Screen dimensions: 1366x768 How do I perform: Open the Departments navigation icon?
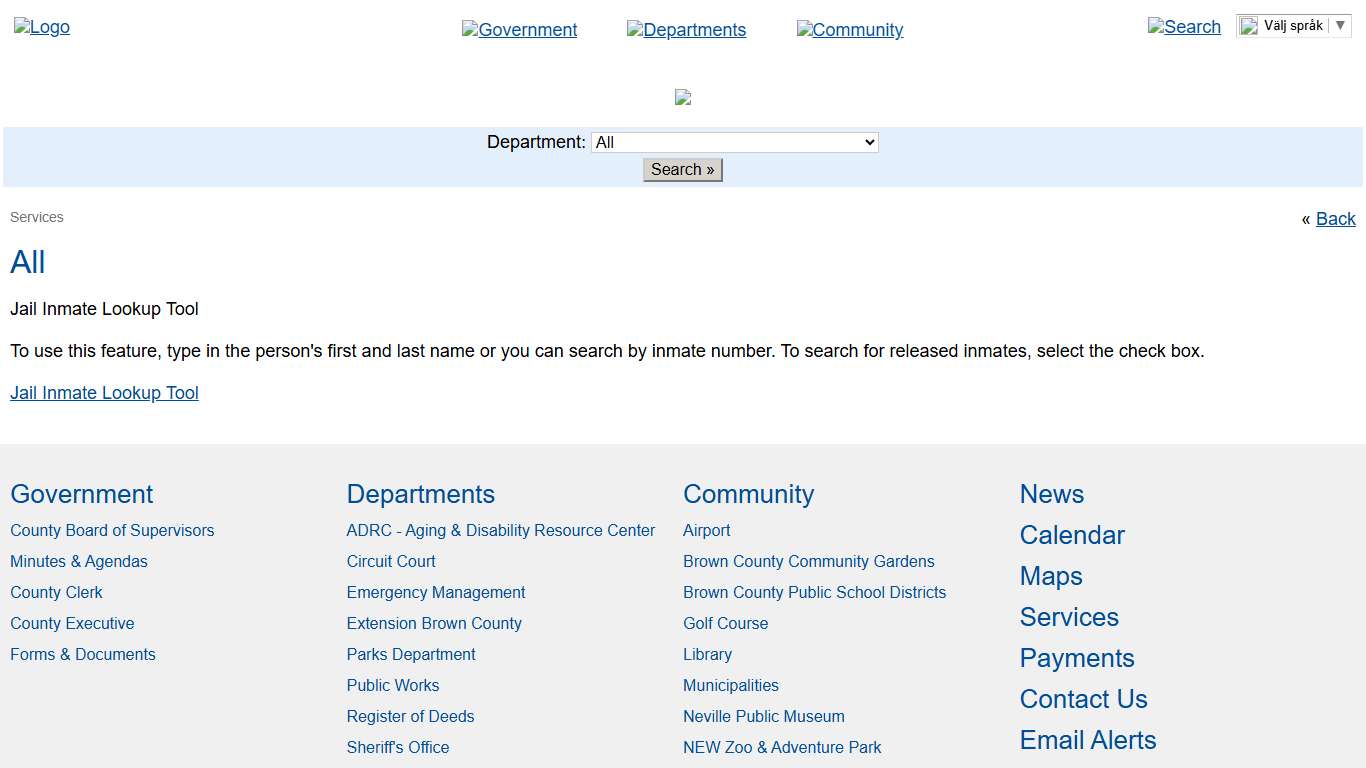686,30
